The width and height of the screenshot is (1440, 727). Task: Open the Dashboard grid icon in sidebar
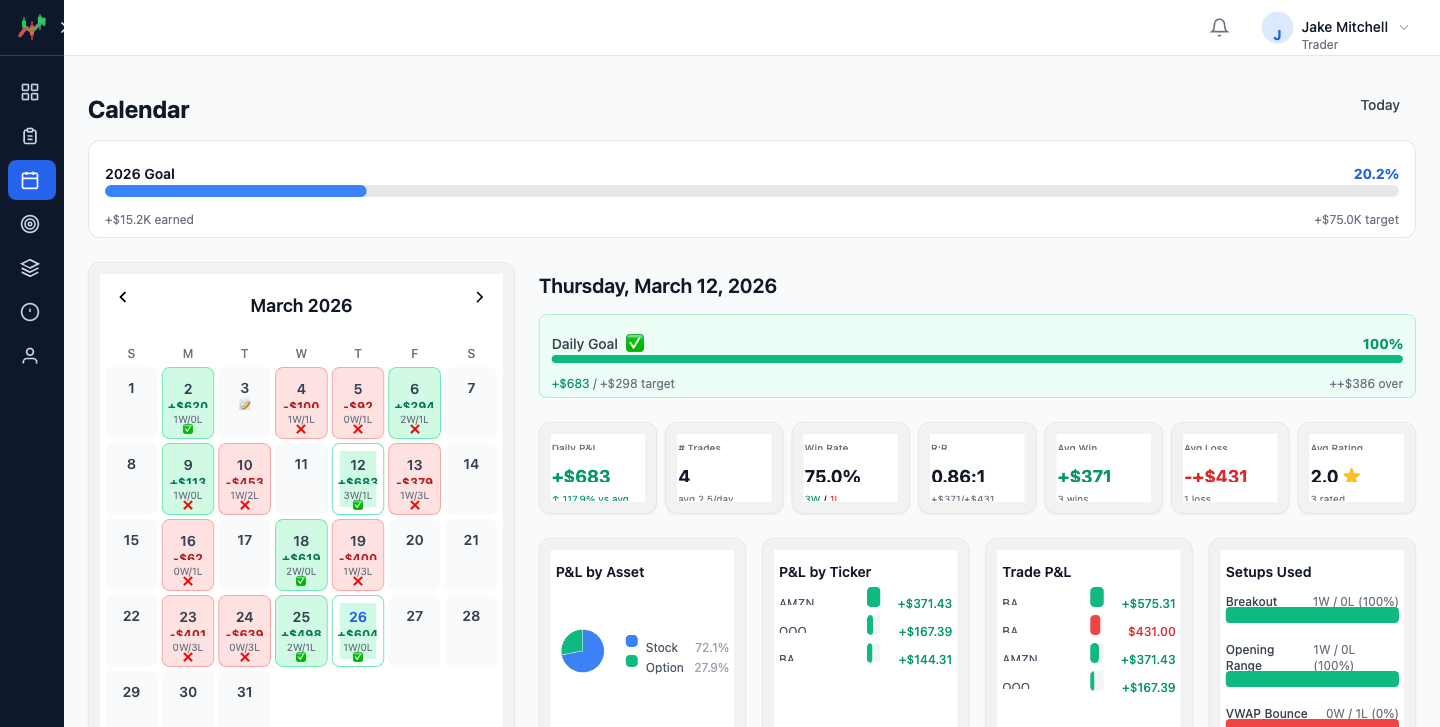30,91
